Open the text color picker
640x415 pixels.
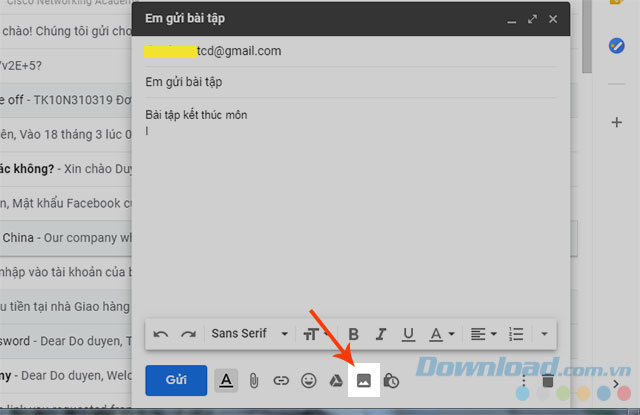(441, 333)
